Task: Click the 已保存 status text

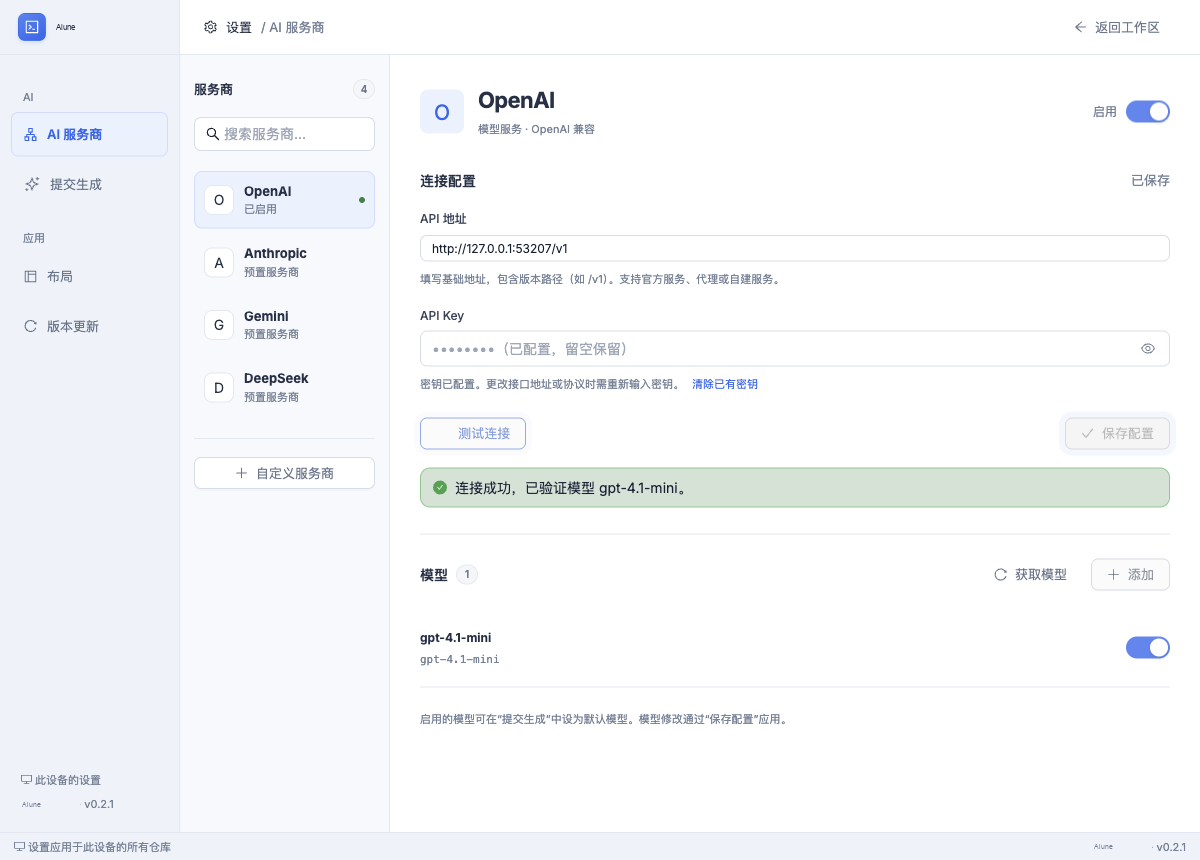Action: coord(1150,180)
